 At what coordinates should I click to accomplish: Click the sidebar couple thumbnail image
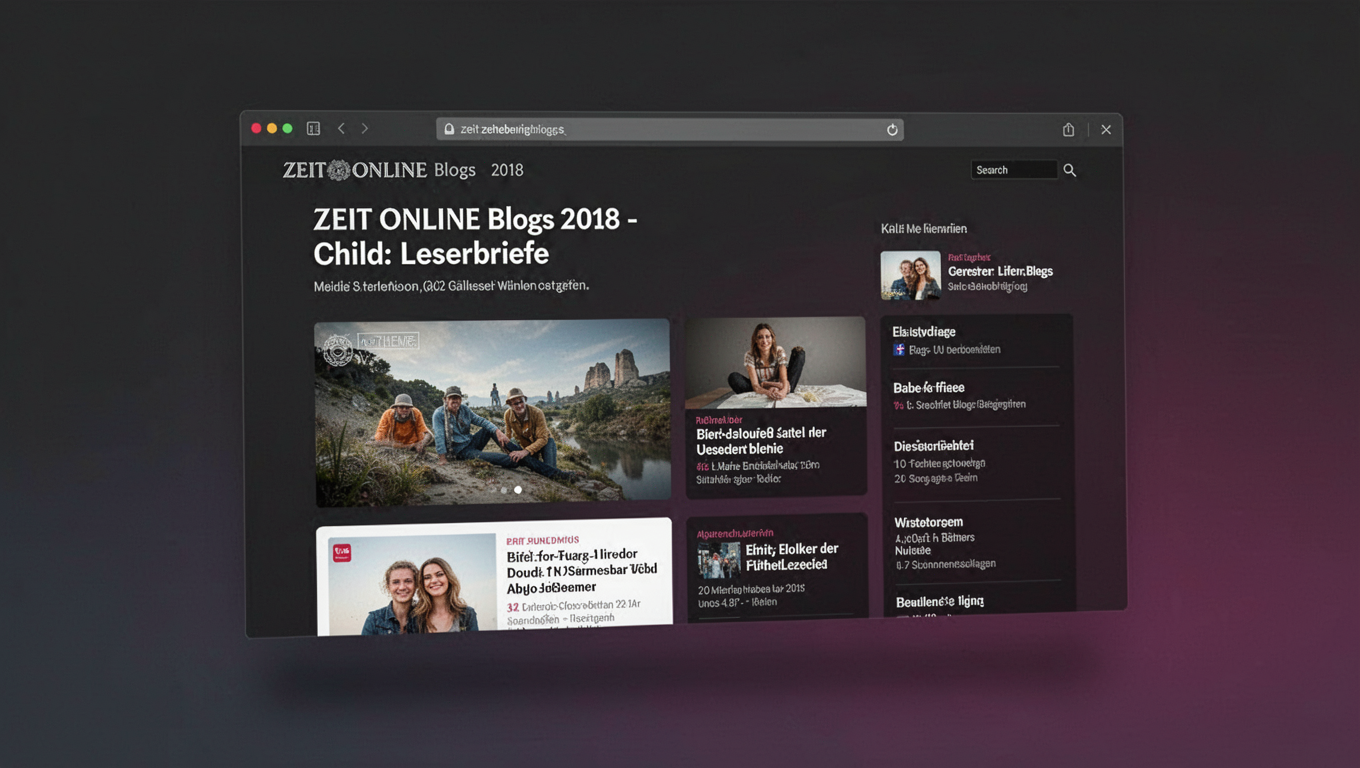(x=910, y=275)
